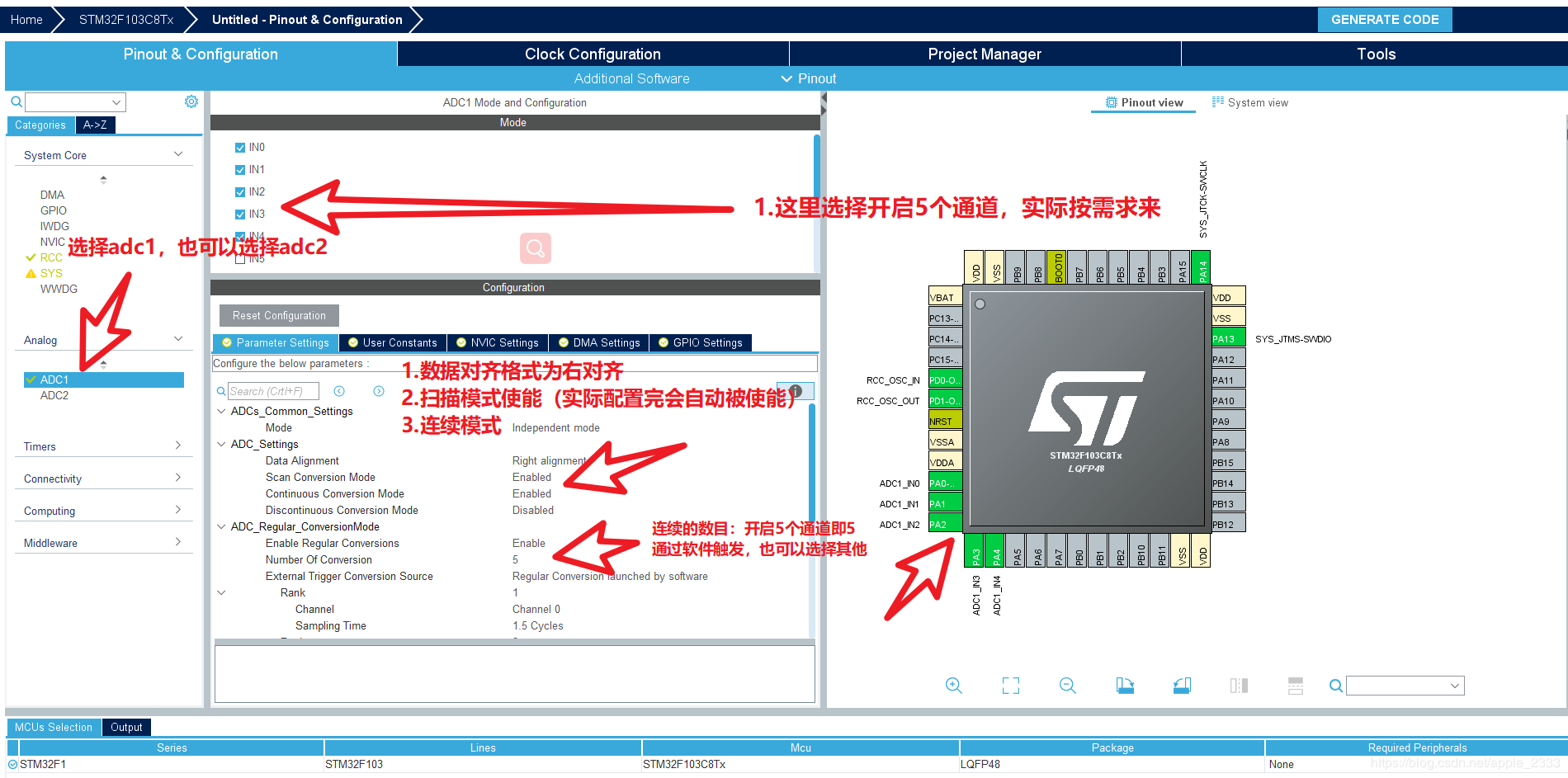Open the Tools tab
Image resolution: width=1568 pixels, height=778 pixels.
[1376, 54]
